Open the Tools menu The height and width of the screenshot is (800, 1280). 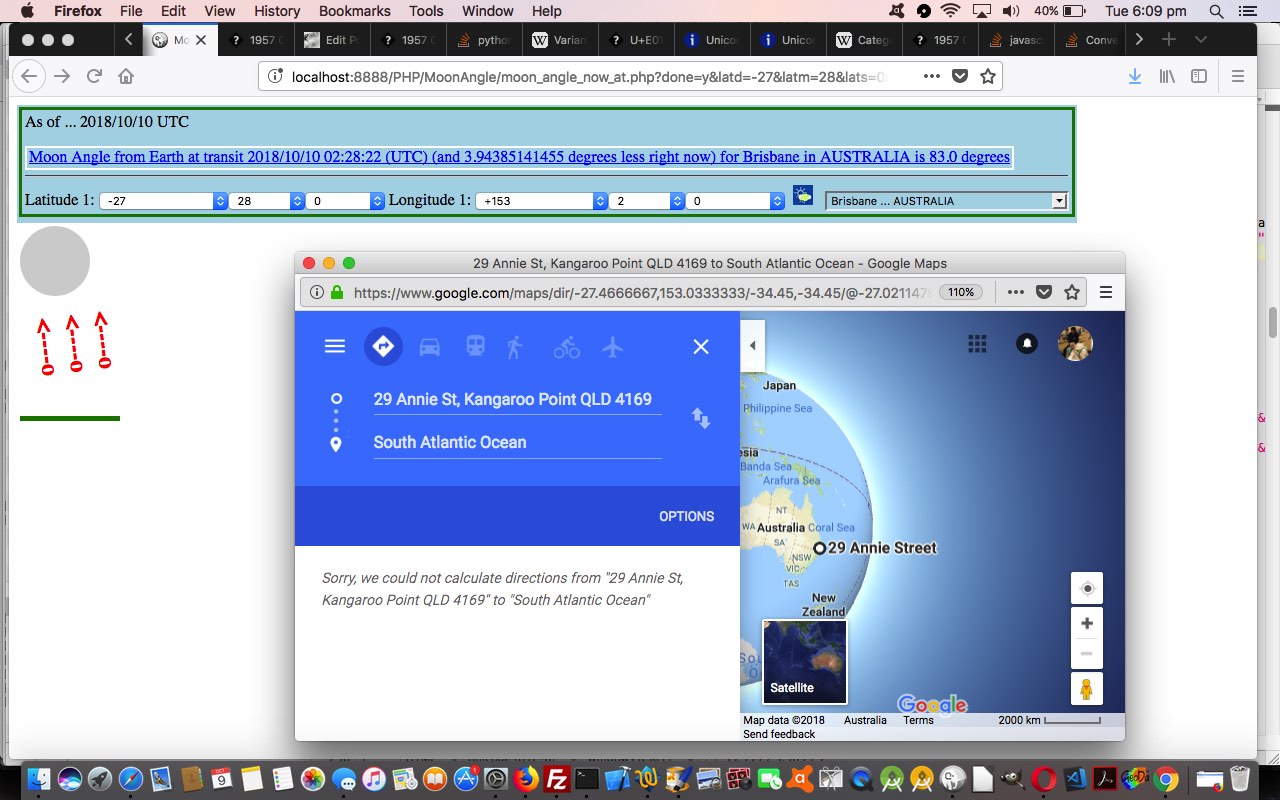(426, 11)
